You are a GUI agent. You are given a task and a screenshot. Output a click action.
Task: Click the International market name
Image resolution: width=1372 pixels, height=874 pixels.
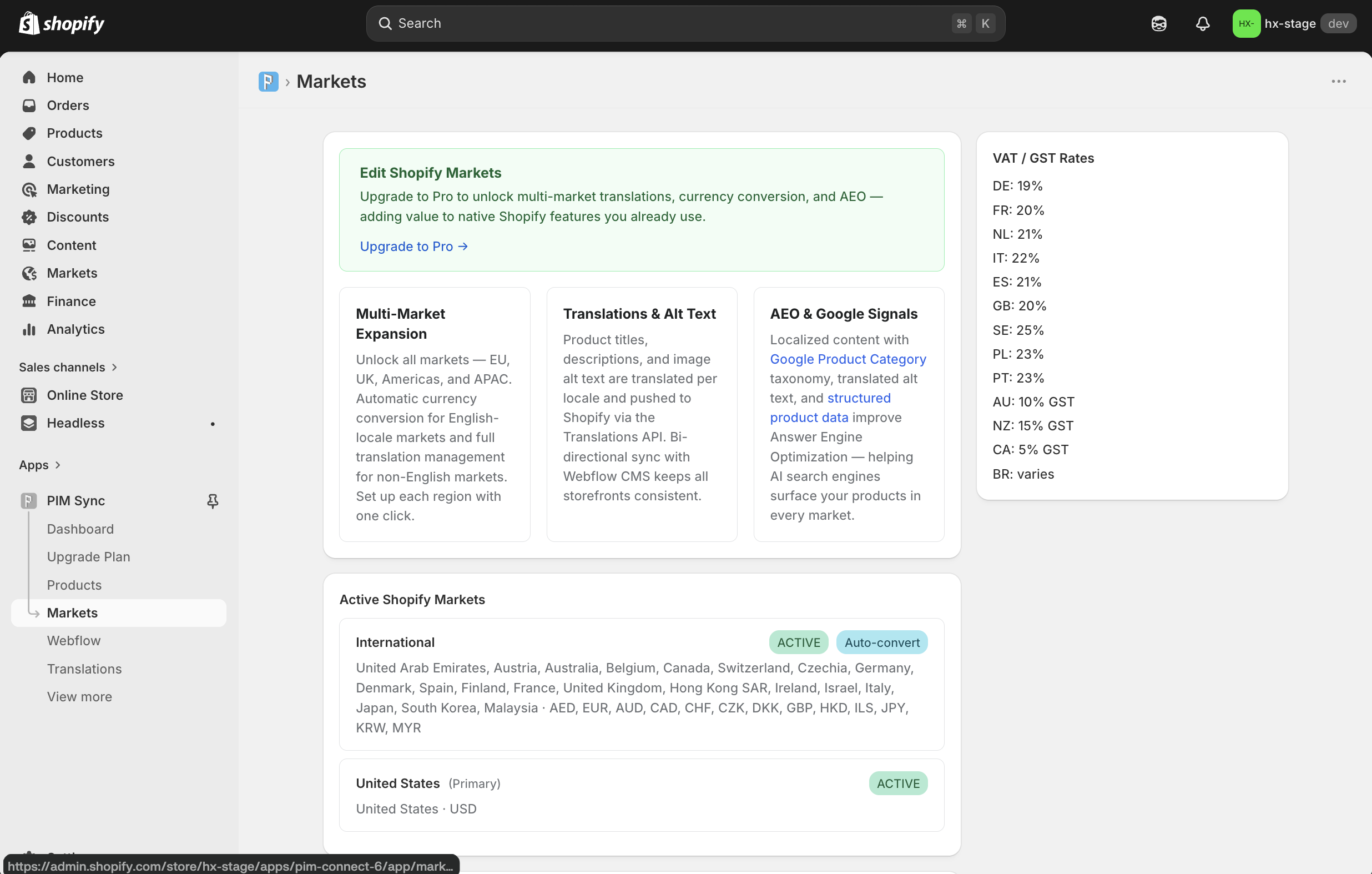coord(395,642)
